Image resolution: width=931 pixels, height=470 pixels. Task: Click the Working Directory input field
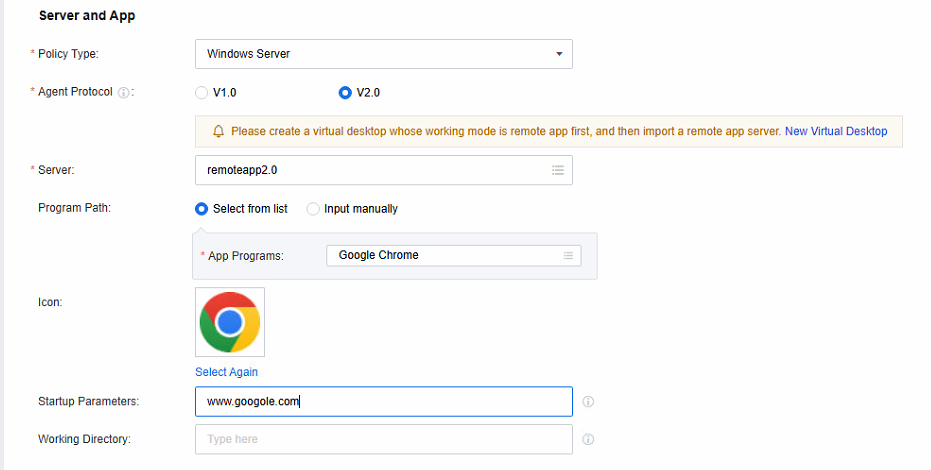pos(383,439)
